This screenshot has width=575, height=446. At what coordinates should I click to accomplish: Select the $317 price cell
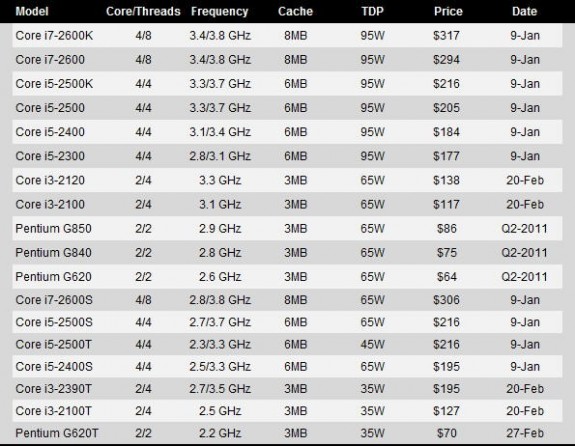pos(446,36)
